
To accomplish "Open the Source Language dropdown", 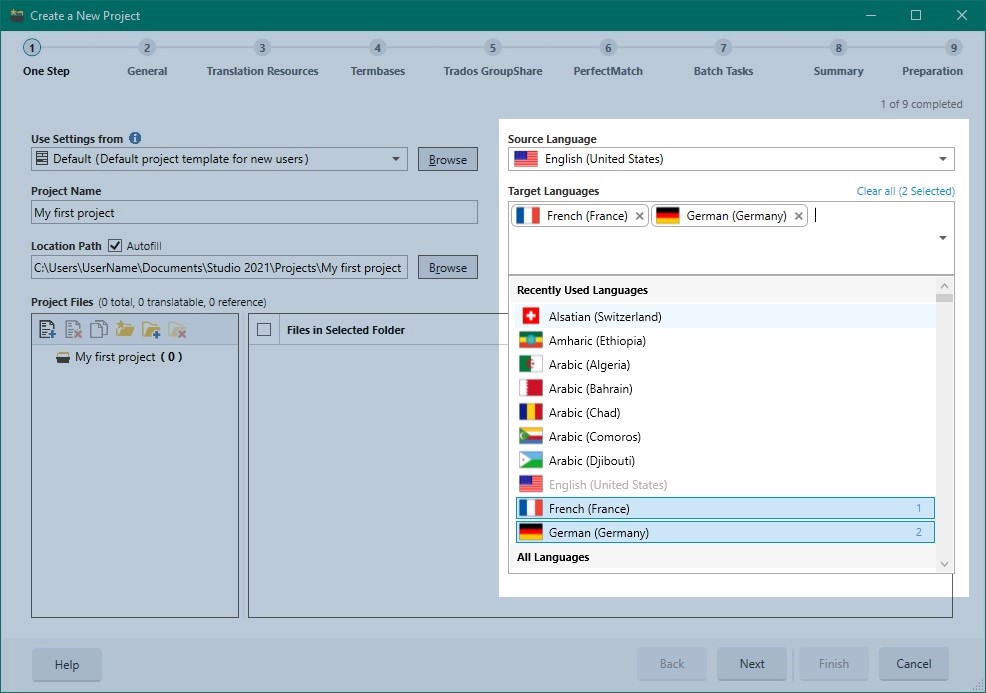I will 942,159.
